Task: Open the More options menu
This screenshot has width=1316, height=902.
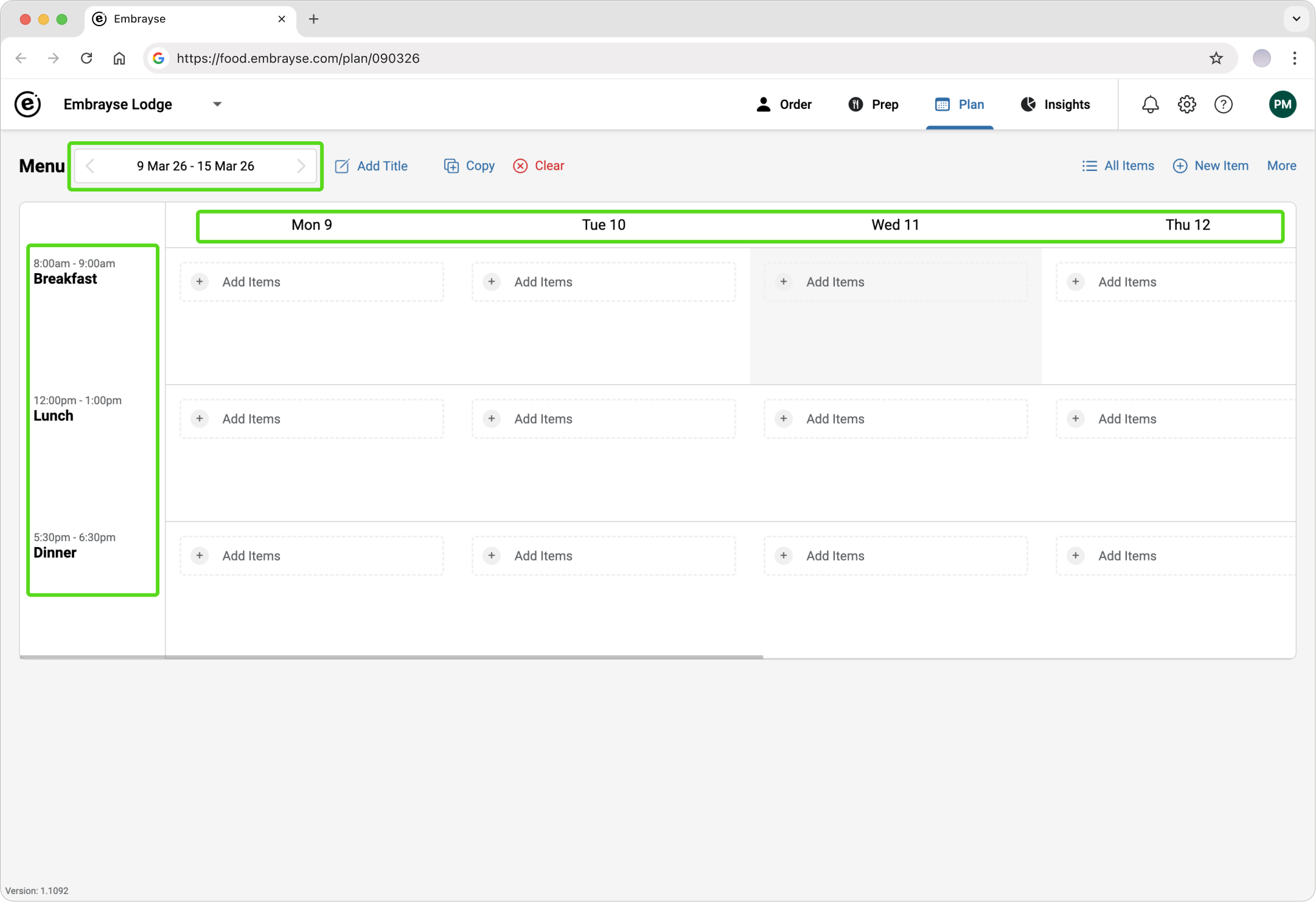Action: [x=1281, y=166]
